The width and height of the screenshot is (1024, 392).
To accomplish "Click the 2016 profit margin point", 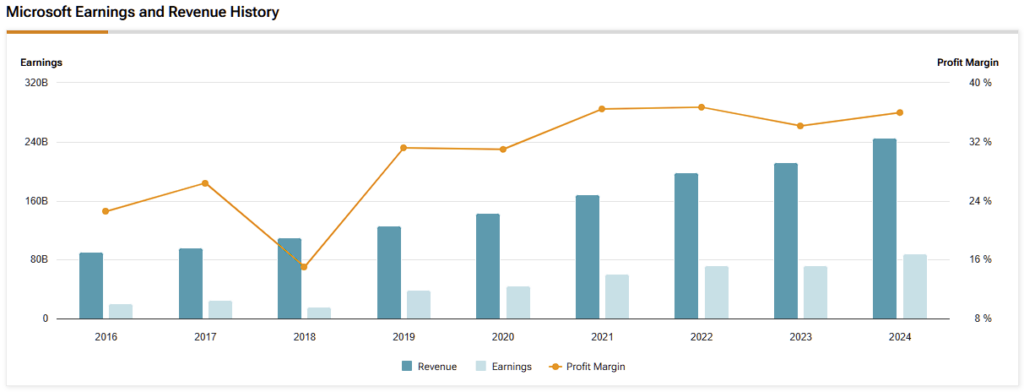I will (106, 211).
